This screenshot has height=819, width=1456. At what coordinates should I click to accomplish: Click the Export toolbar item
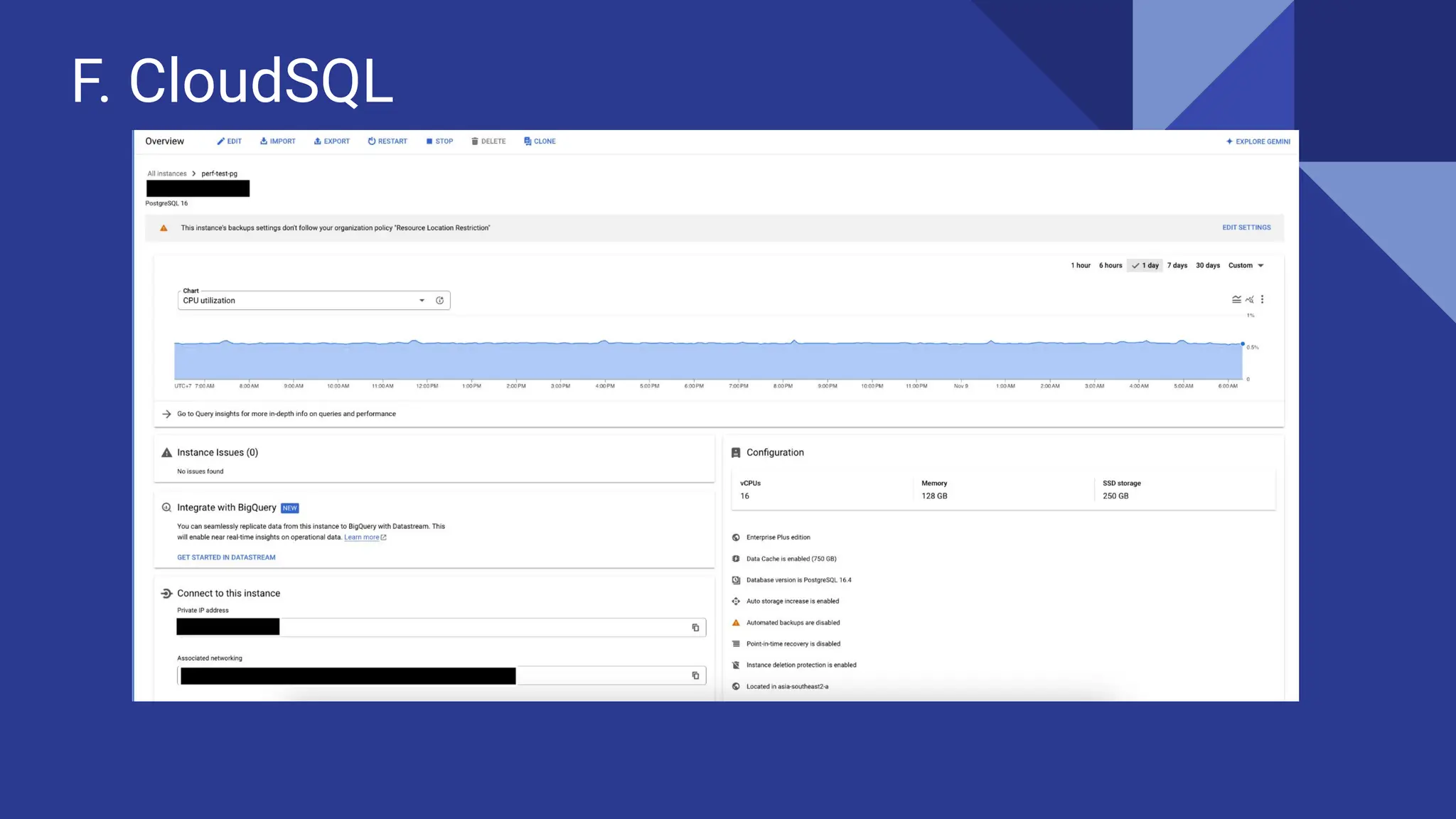click(x=331, y=141)
